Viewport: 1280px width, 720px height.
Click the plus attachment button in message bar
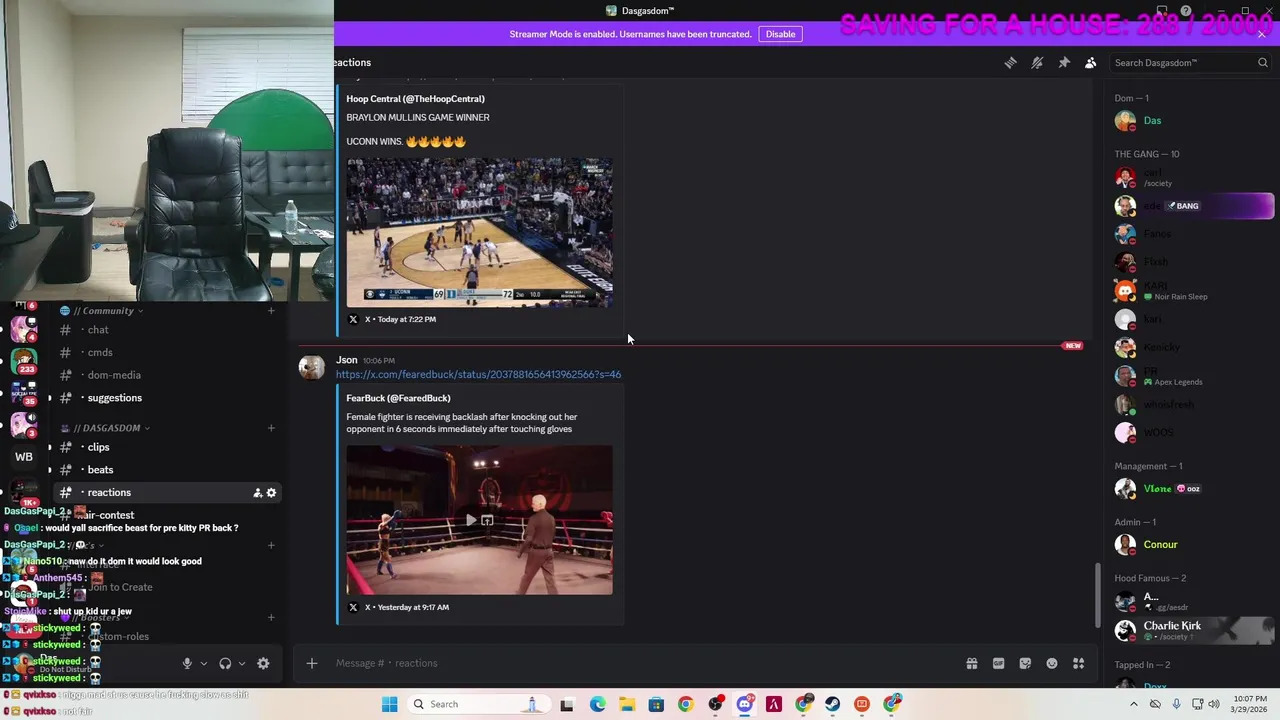tap(312, 663)
